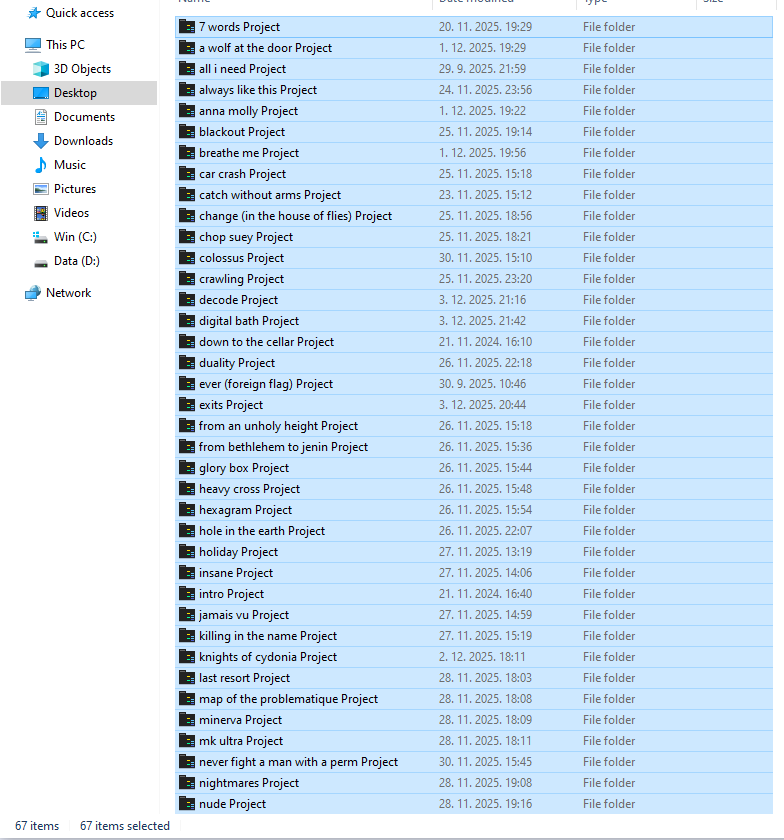This screenshot has height=840, width=784.
Task: Select 'jamais vu Project' name
Action: pos(244,614)
